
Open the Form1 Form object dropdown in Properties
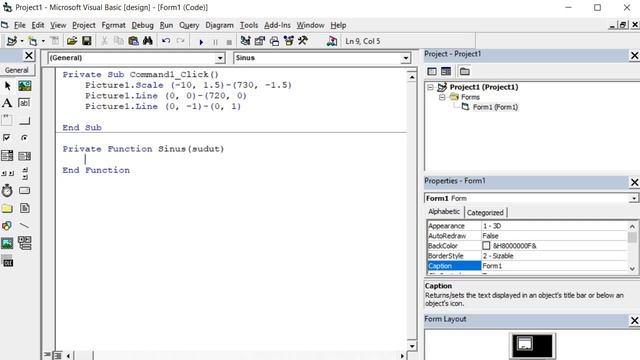(633, 198)
